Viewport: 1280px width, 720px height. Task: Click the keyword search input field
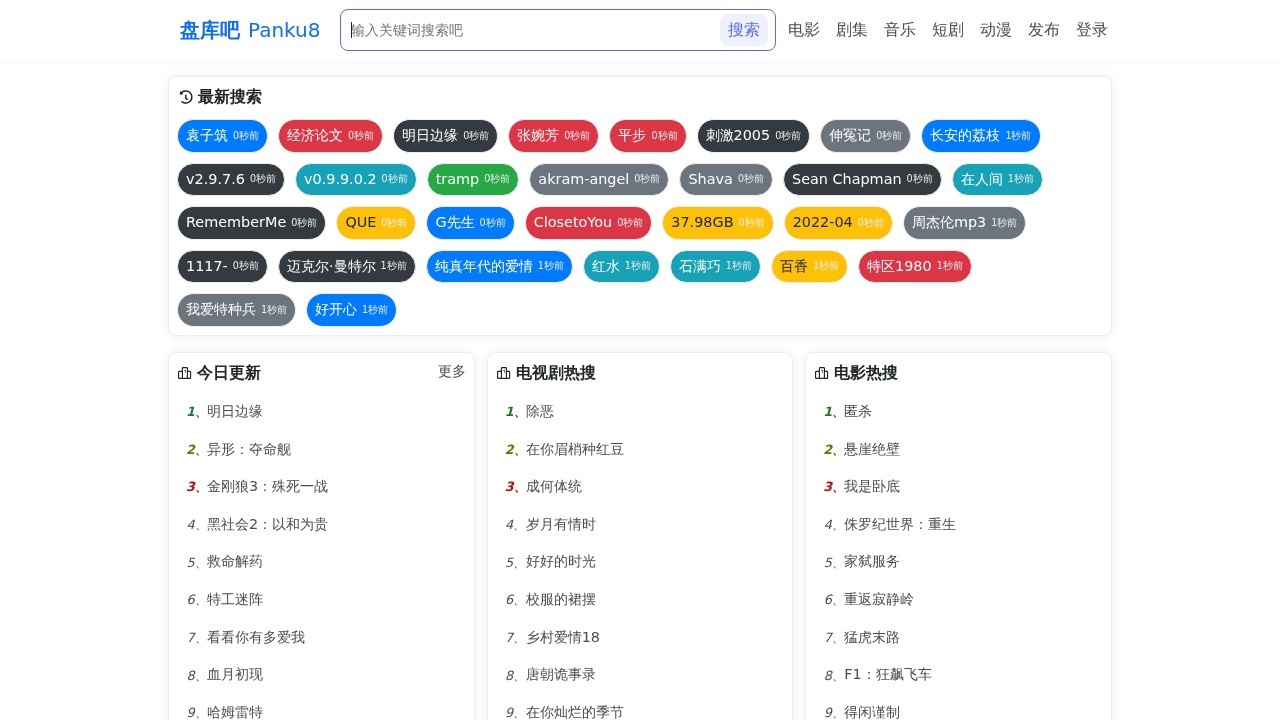point(530,30)
